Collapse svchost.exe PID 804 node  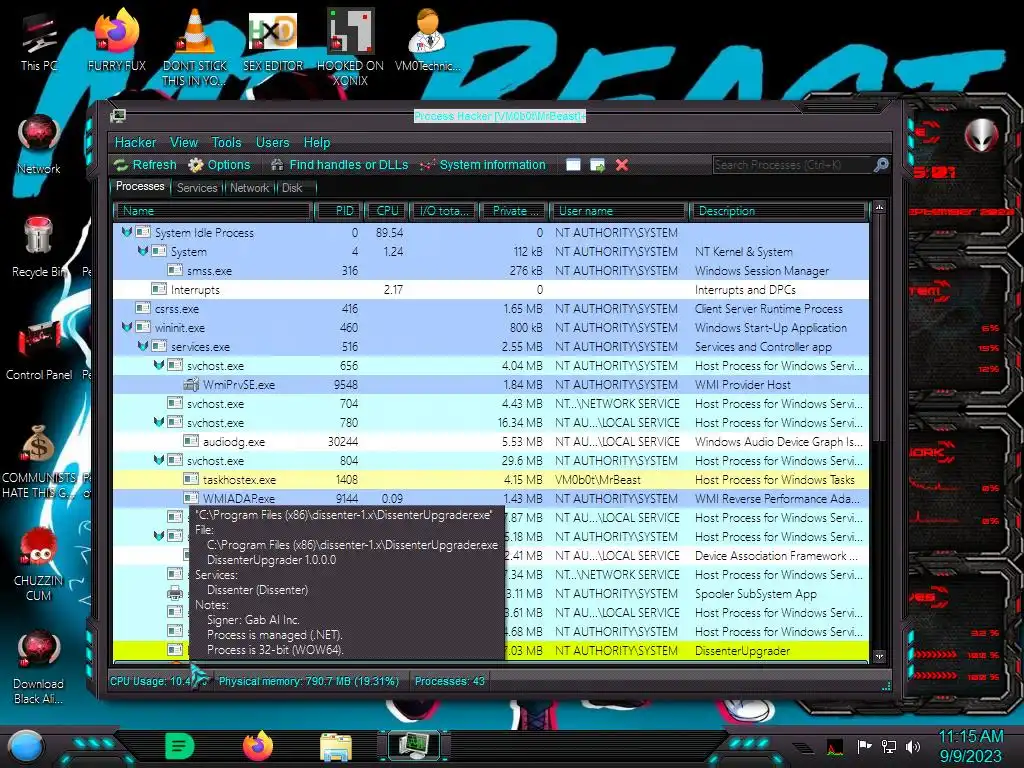[x=159, y=459]
